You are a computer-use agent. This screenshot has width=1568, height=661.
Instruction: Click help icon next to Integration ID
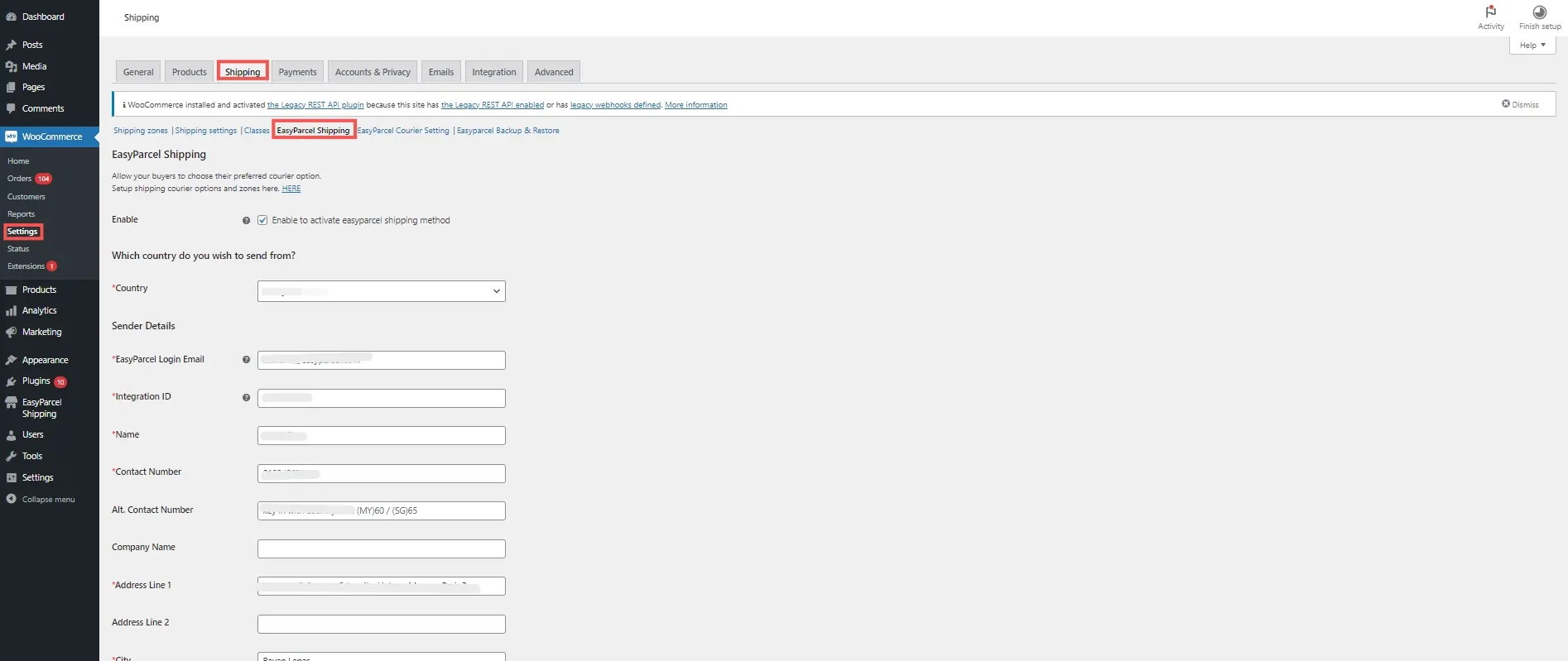(246, 398)
